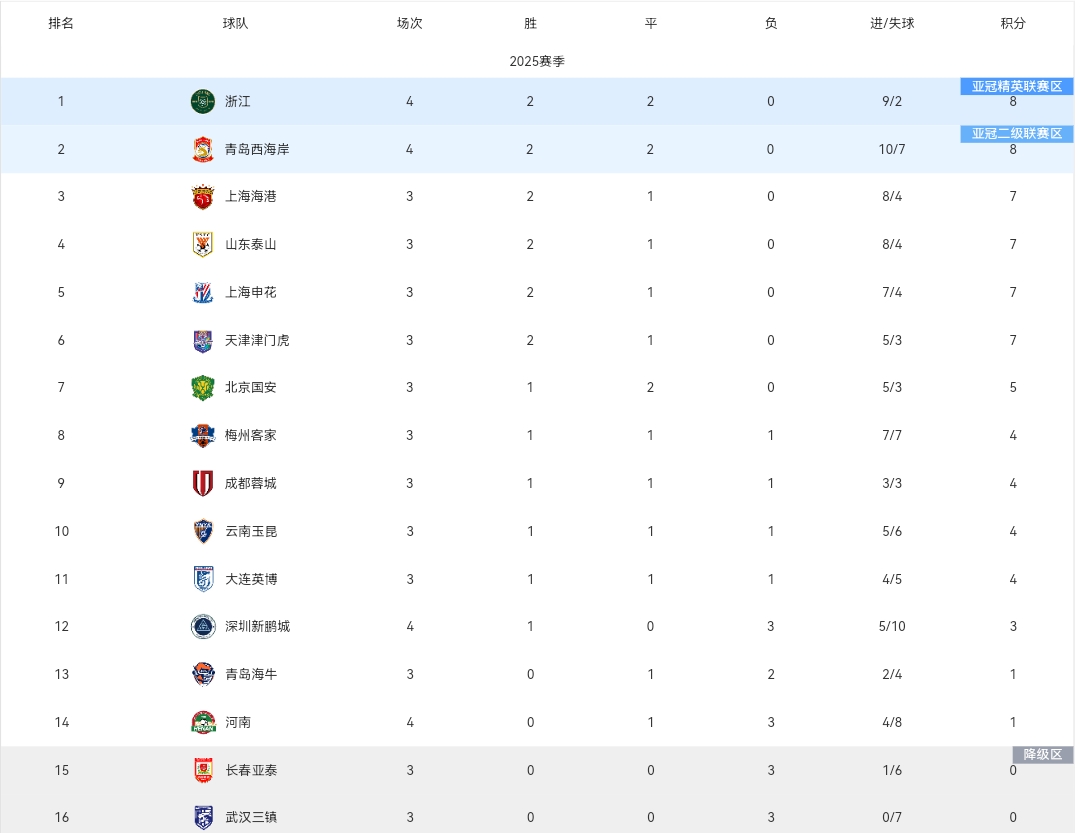
Task: Click the 浙江 team logo icon
Action: click(202, 101)
